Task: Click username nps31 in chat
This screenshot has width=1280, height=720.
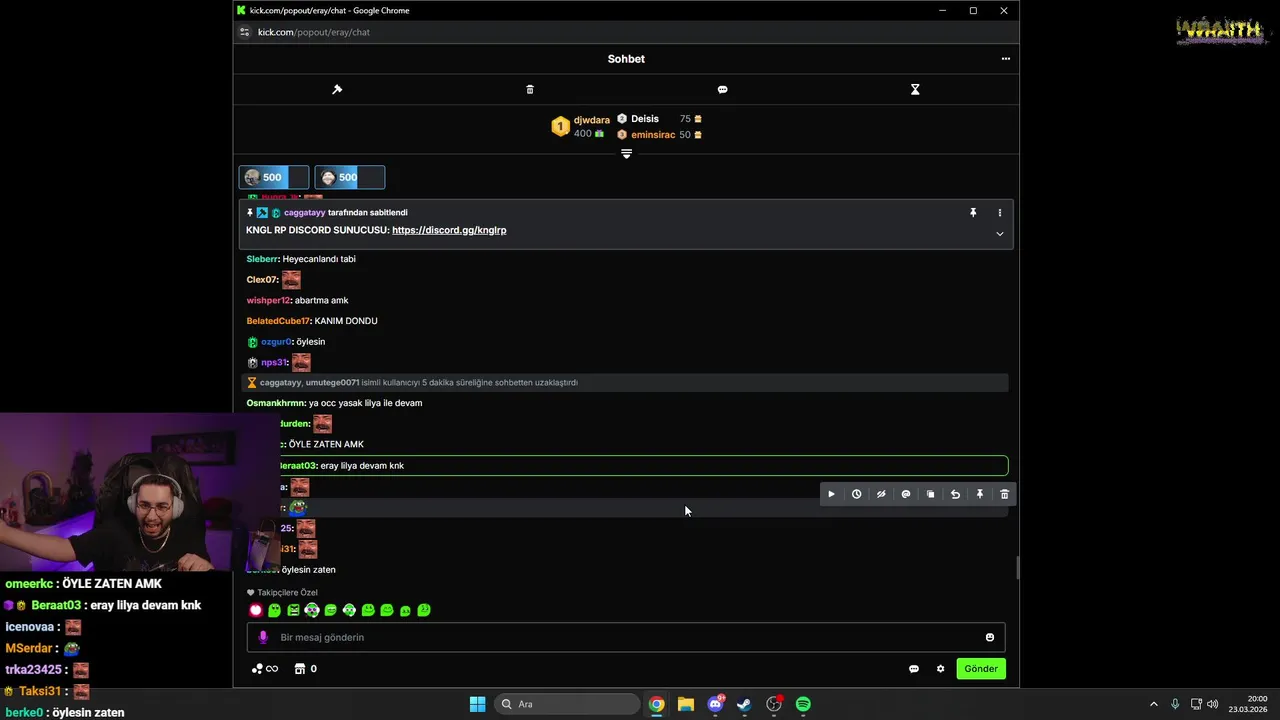Action: pos(274,363)
